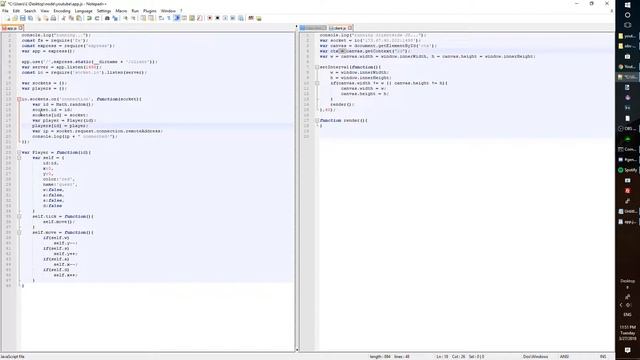Undo the last edit via toolbar
This screenshot has width=640, height=360.
(x=89, y=18)
